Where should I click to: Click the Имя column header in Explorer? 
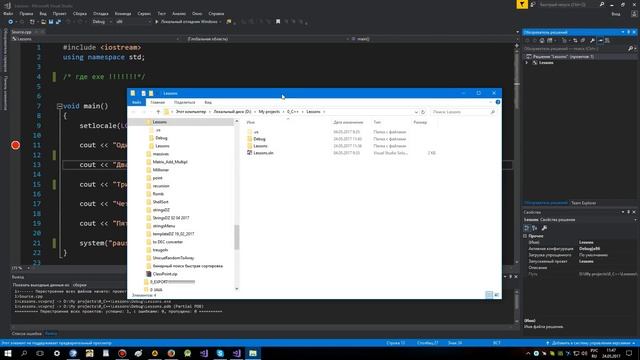pos(251,122)
